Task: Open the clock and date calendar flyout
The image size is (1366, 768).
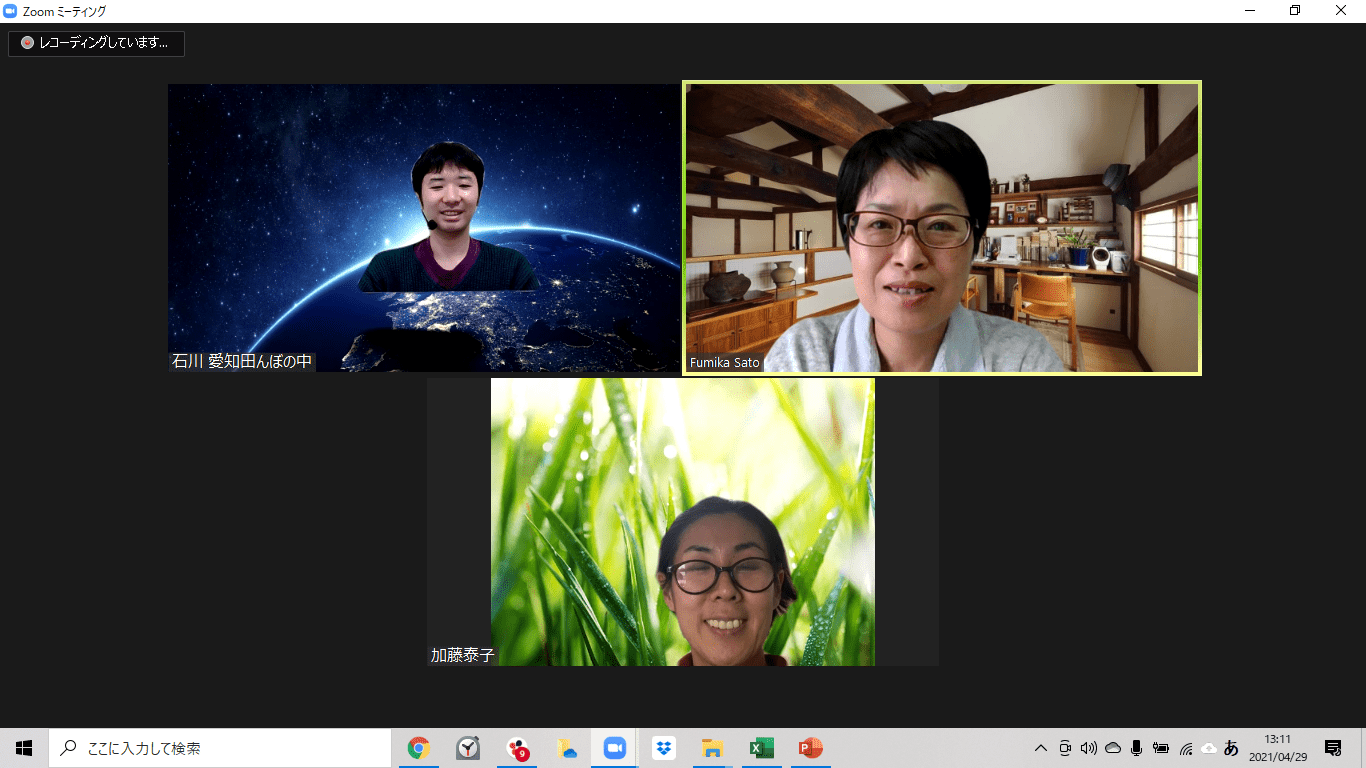Action: click(1276, 748)
